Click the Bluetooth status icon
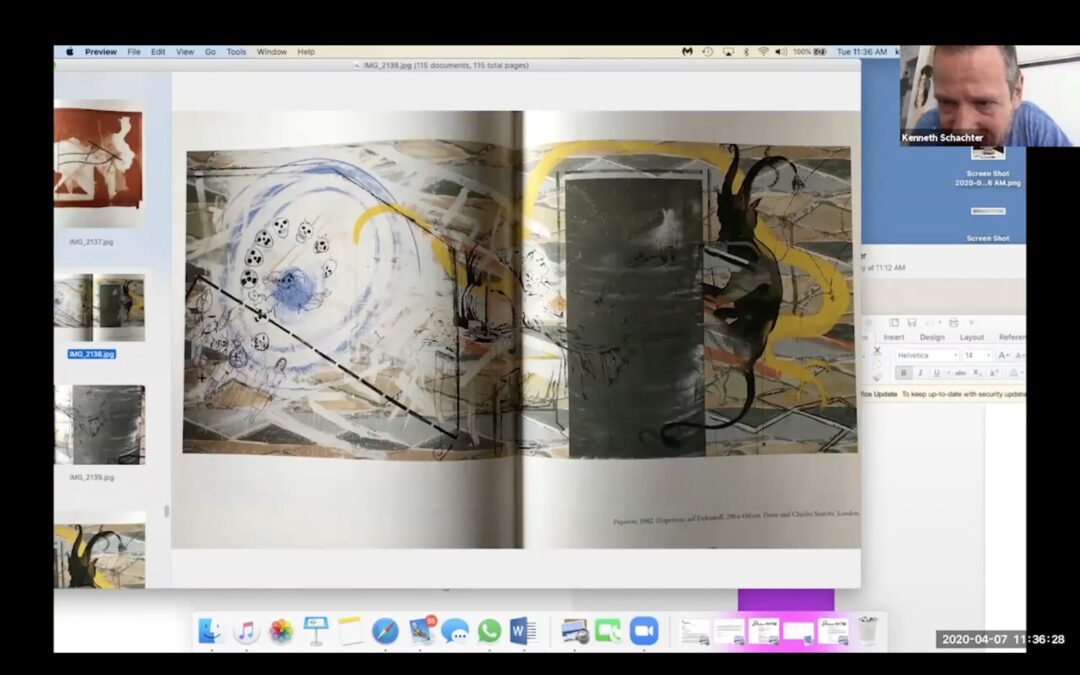 (x=746, y=52)
